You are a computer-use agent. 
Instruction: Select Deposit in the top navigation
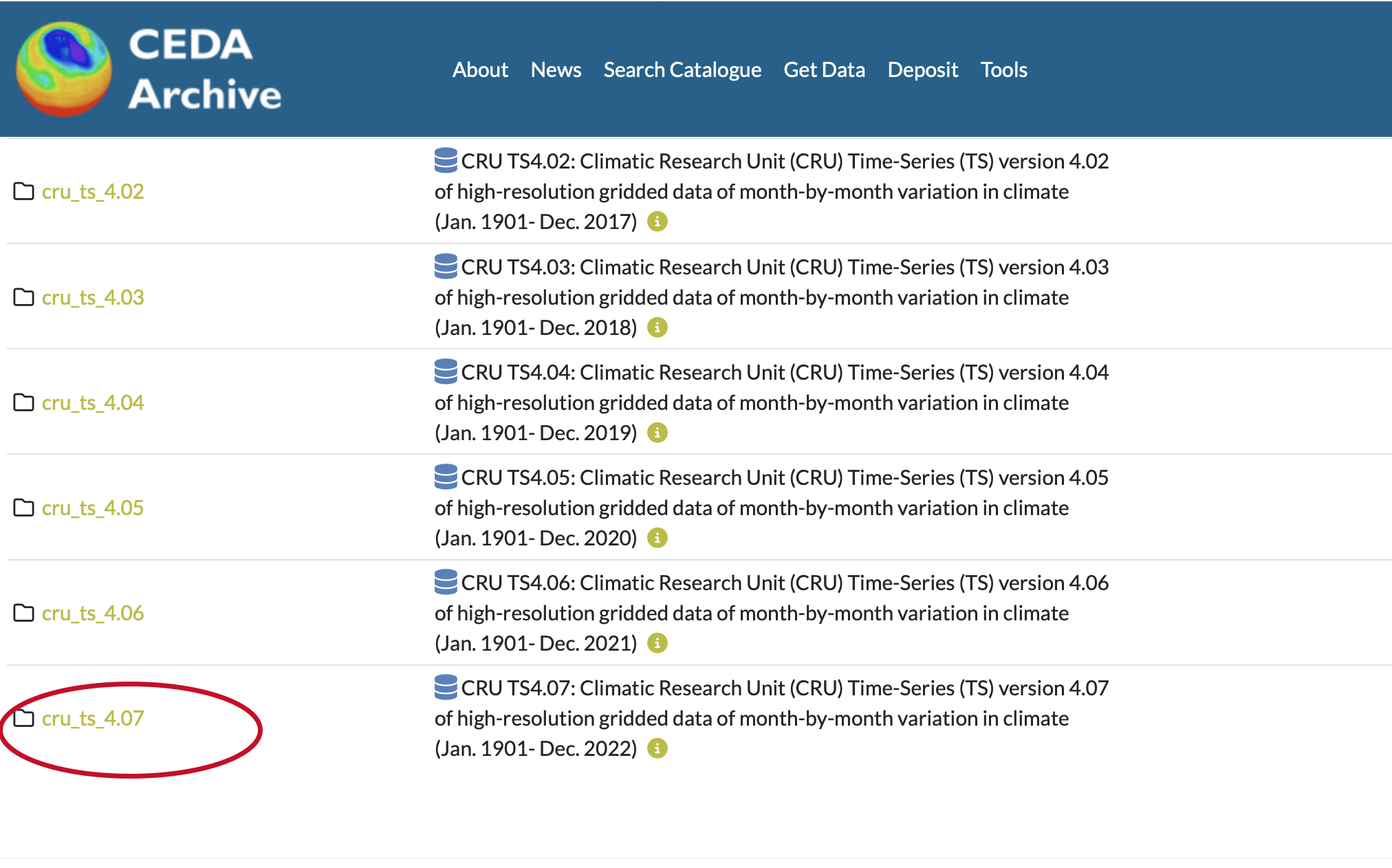coord(922,69)
